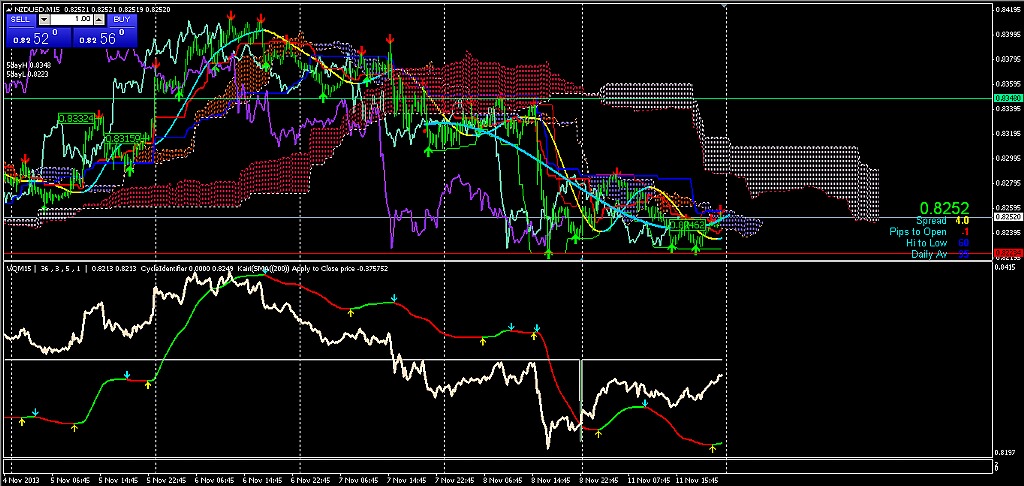Click the 0.0415 indicator scale value

(1004, 267)
